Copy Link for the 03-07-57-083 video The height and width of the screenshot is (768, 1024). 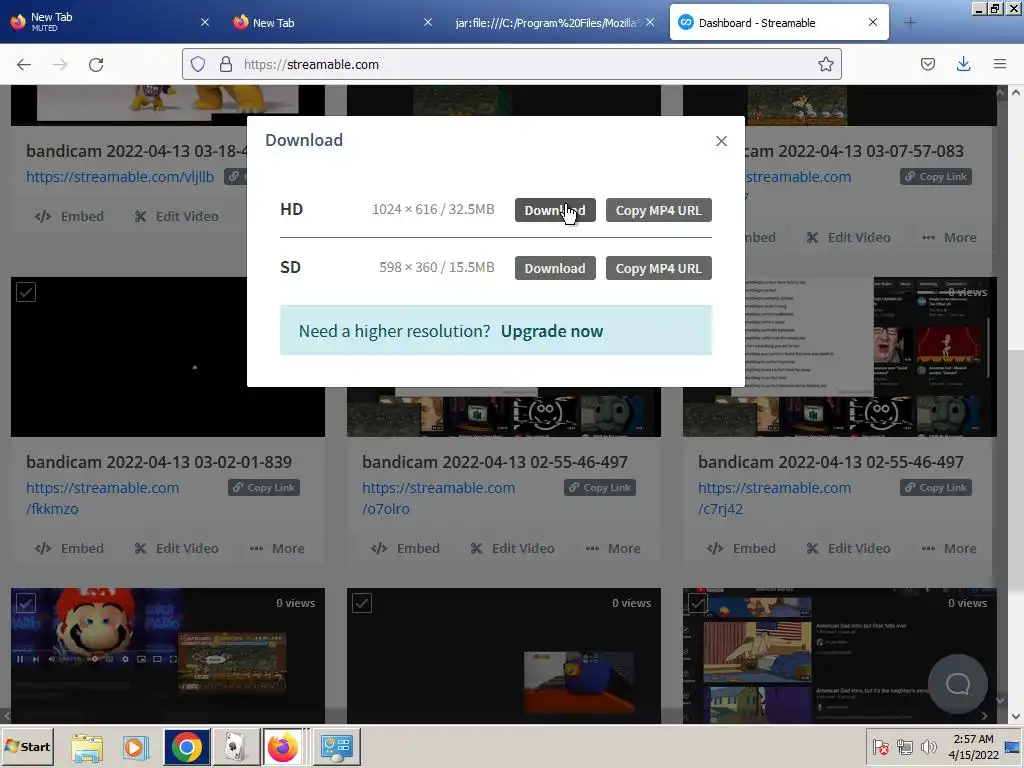936,177
